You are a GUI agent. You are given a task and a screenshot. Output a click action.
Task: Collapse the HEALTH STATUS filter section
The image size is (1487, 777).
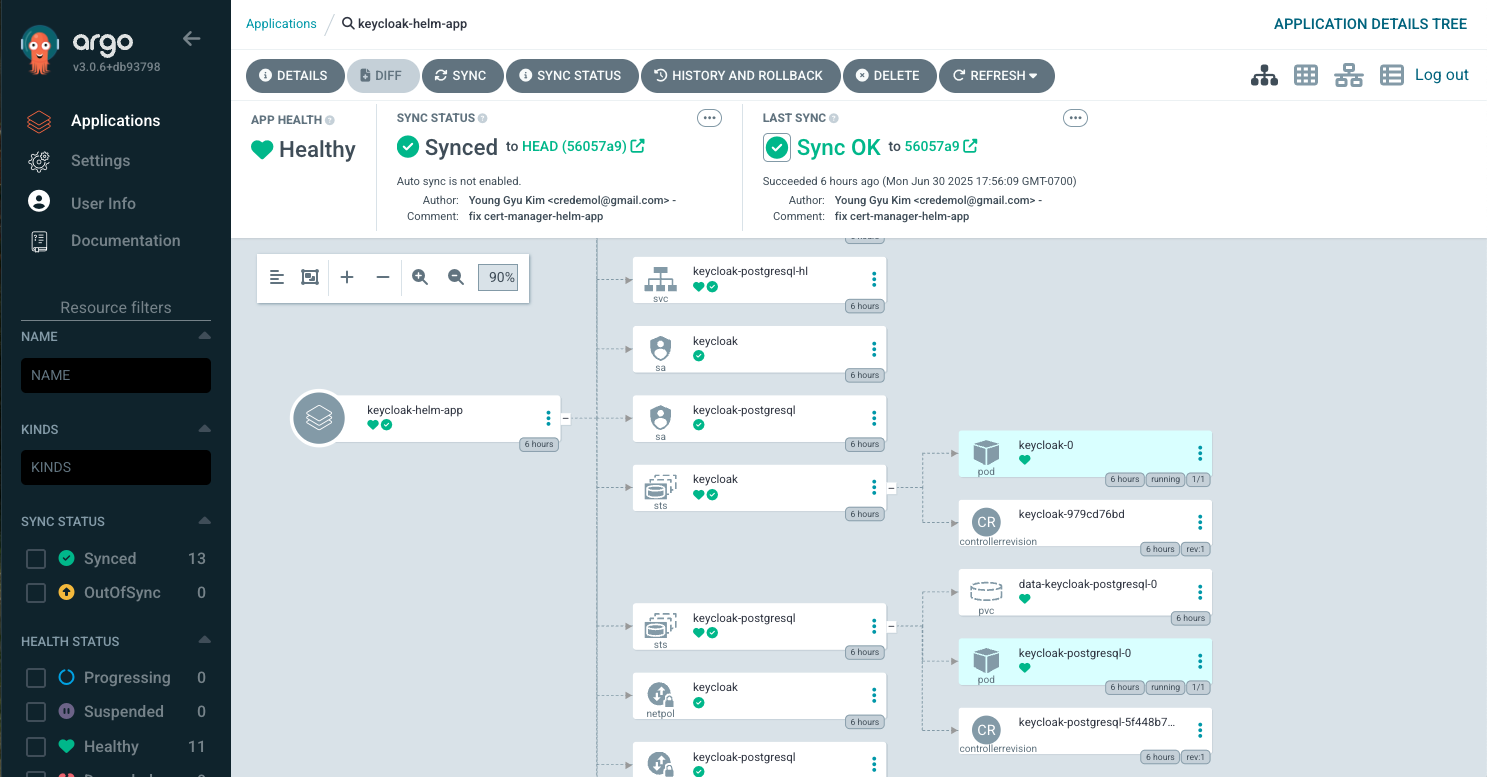coord(204,641)
